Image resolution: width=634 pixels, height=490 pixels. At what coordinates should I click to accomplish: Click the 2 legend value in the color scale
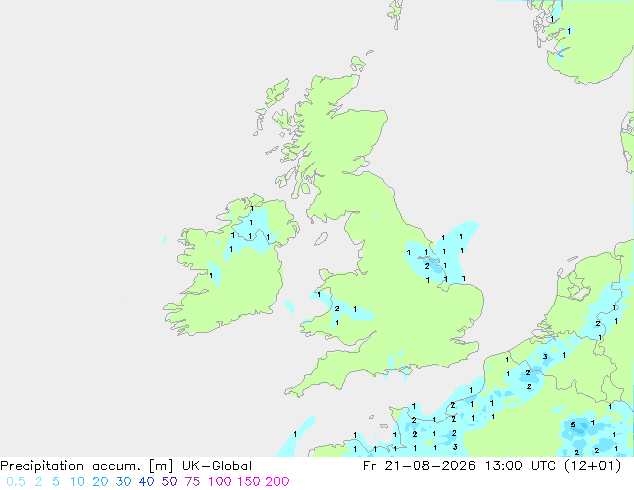point(38,482)
